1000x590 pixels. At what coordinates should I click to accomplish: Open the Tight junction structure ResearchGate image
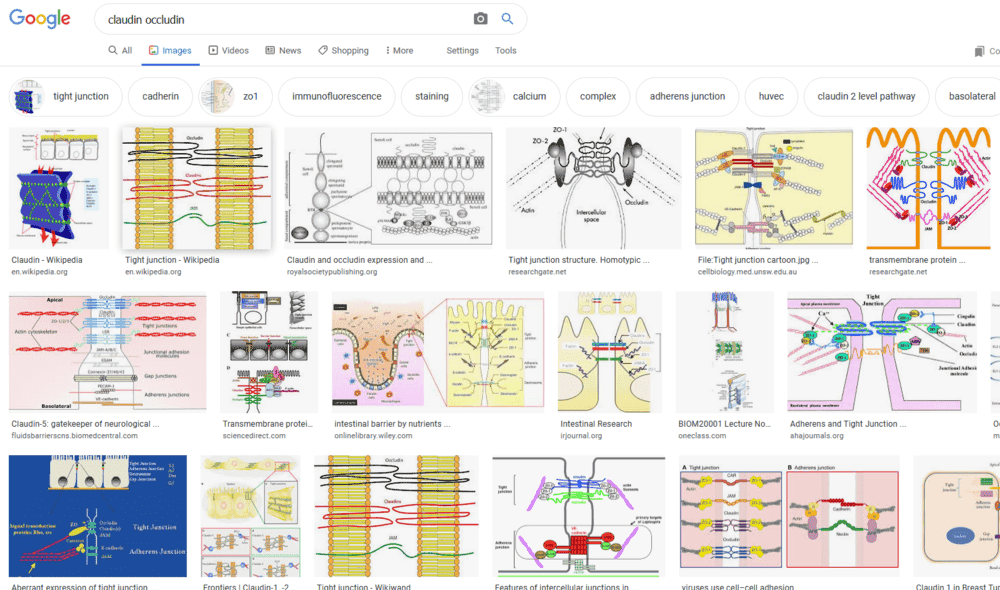[593, 188]
